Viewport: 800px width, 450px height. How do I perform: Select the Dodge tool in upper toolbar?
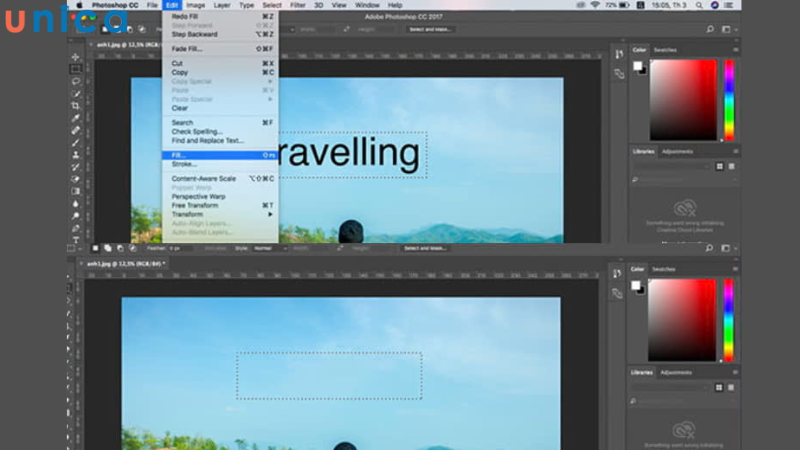pos(76,216)
